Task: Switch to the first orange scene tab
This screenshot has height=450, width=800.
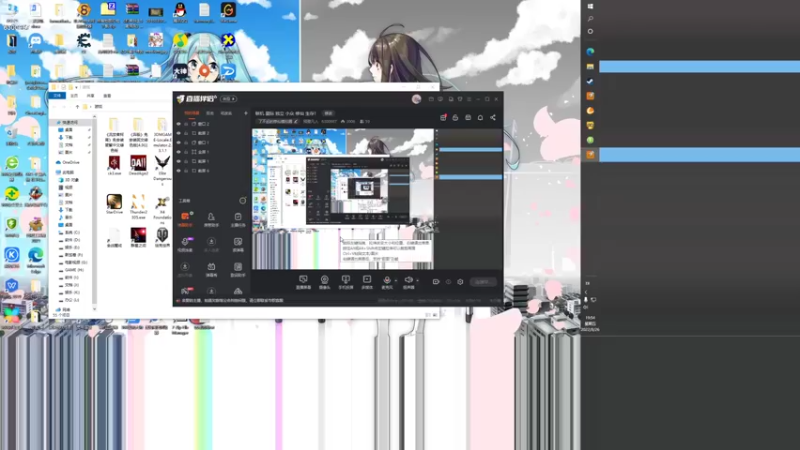Action: (192, 113)
